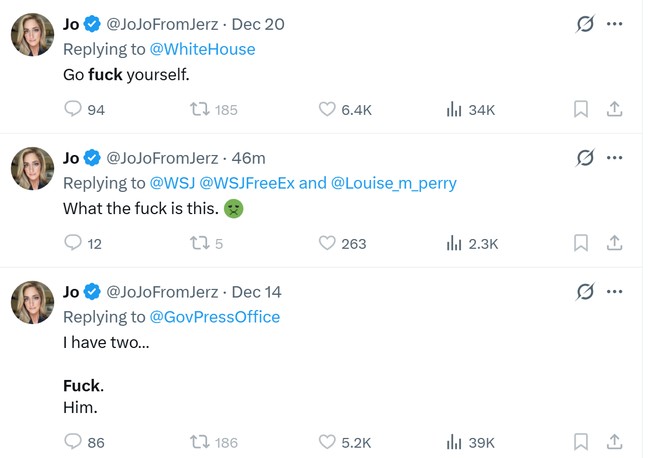The width and height of the screenshot is (650, 458).
Task: View analytics of the 34K views tweet
Action: tap(453, 109)
